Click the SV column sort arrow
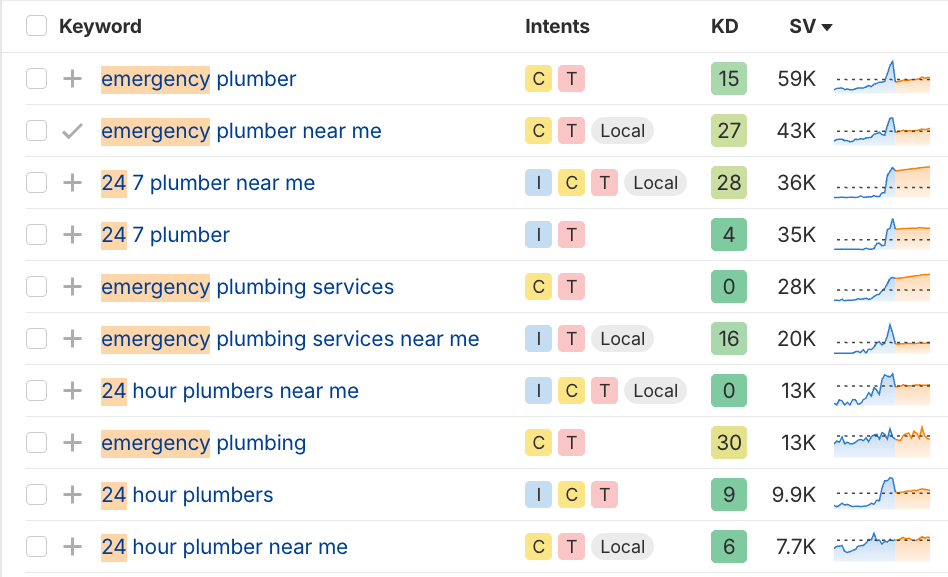Viewport: 948px width, 577px height. coord(826,27)
